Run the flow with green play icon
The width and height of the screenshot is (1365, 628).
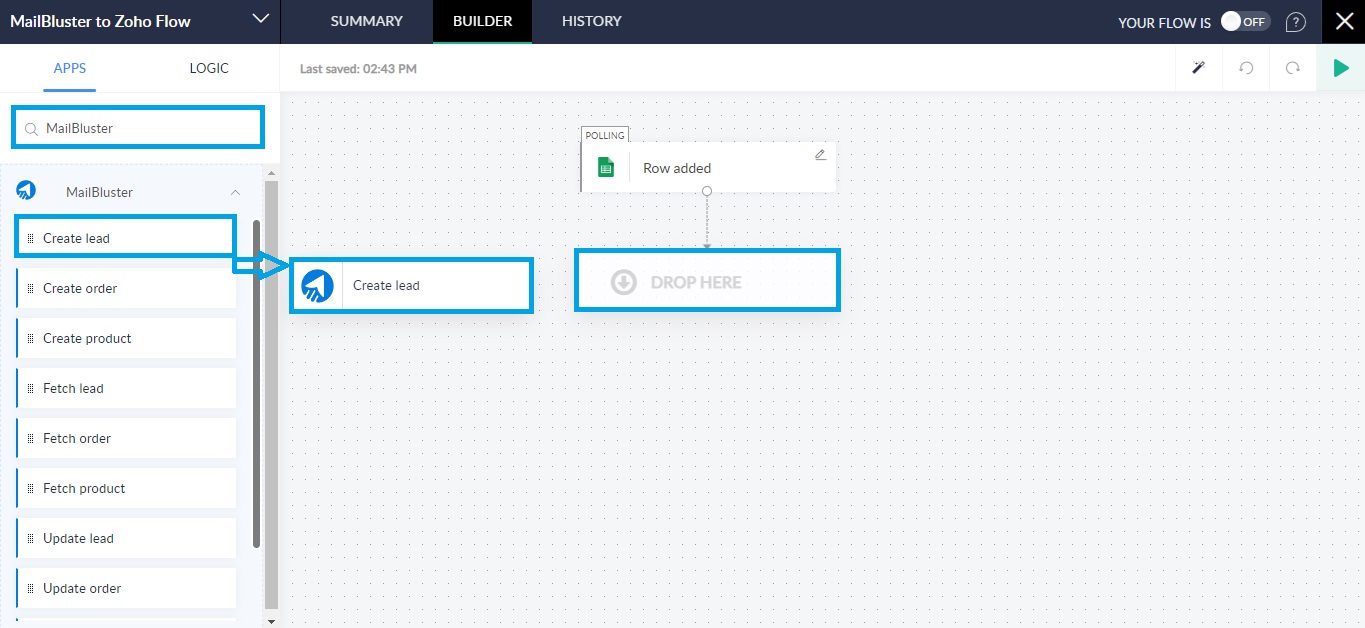point(1340,68)
